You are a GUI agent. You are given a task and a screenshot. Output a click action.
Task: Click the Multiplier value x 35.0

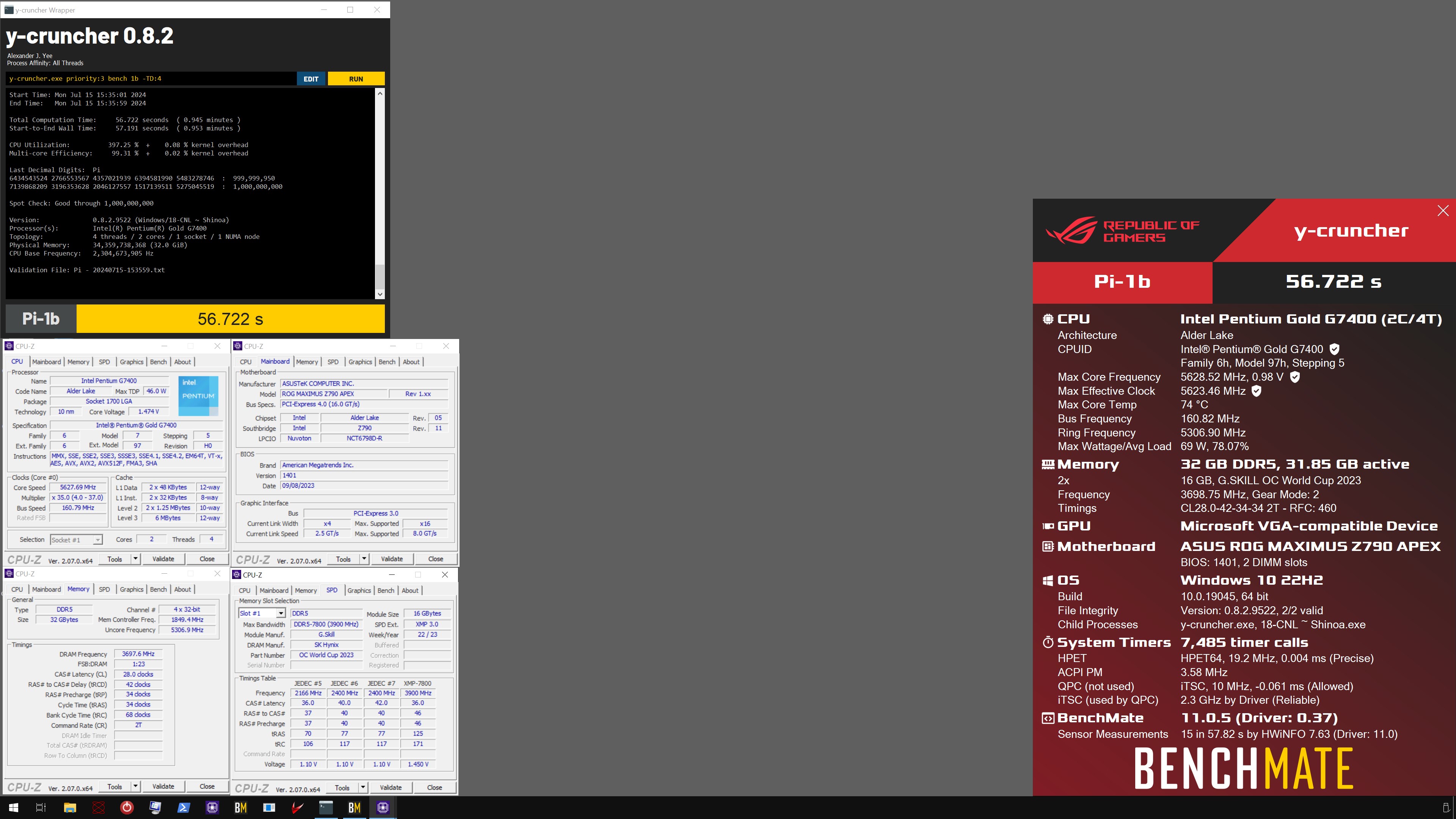tap(78, 498)
